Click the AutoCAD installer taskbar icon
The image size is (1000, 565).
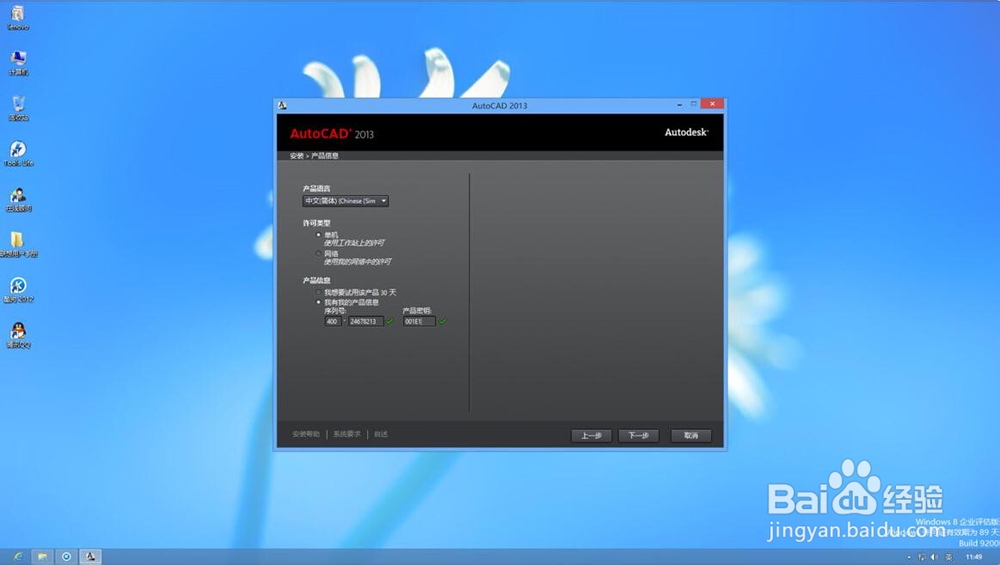pos(91,557)
